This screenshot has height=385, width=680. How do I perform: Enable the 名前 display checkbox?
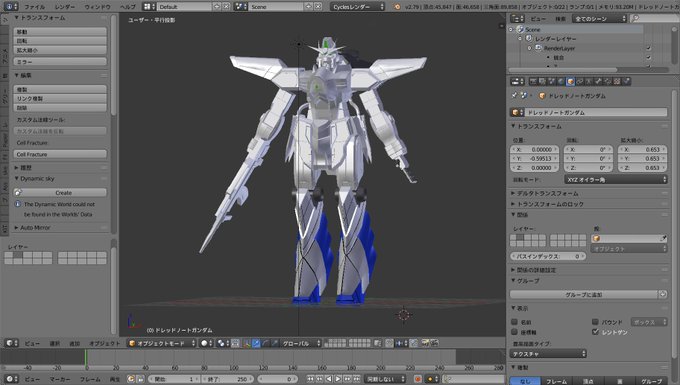(514, 322)
